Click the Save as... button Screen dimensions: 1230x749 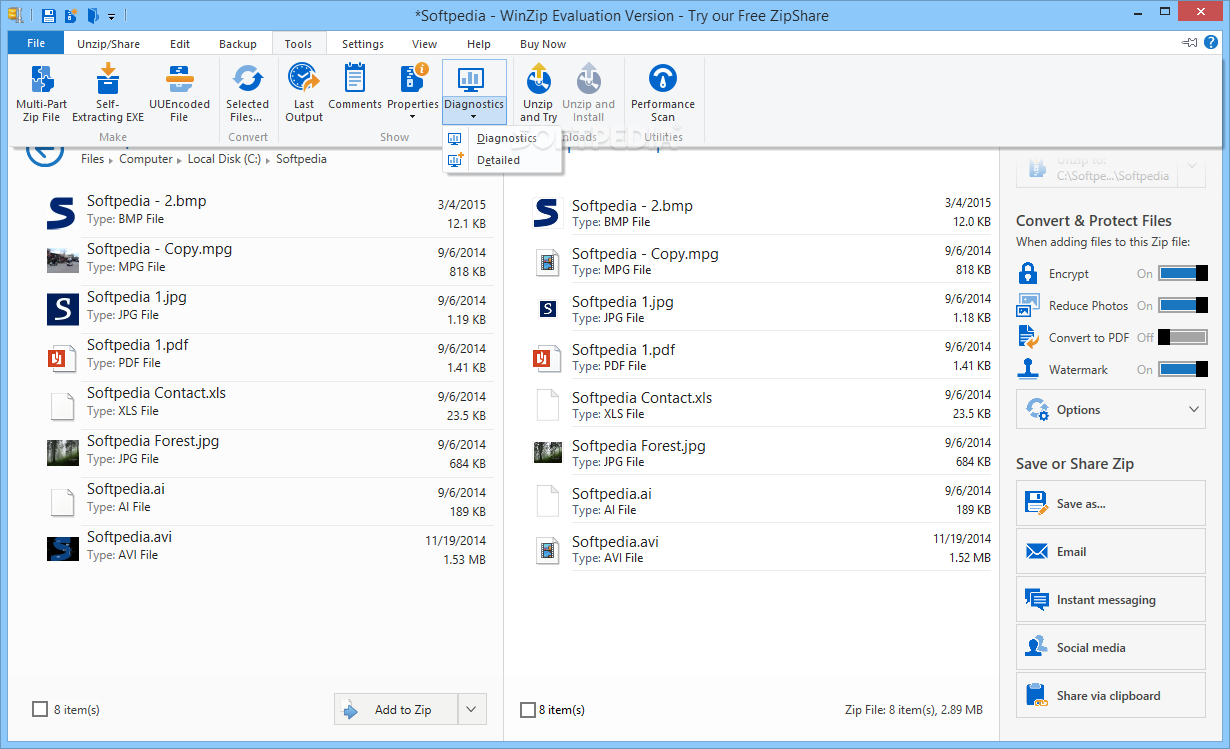[1111, 503]
